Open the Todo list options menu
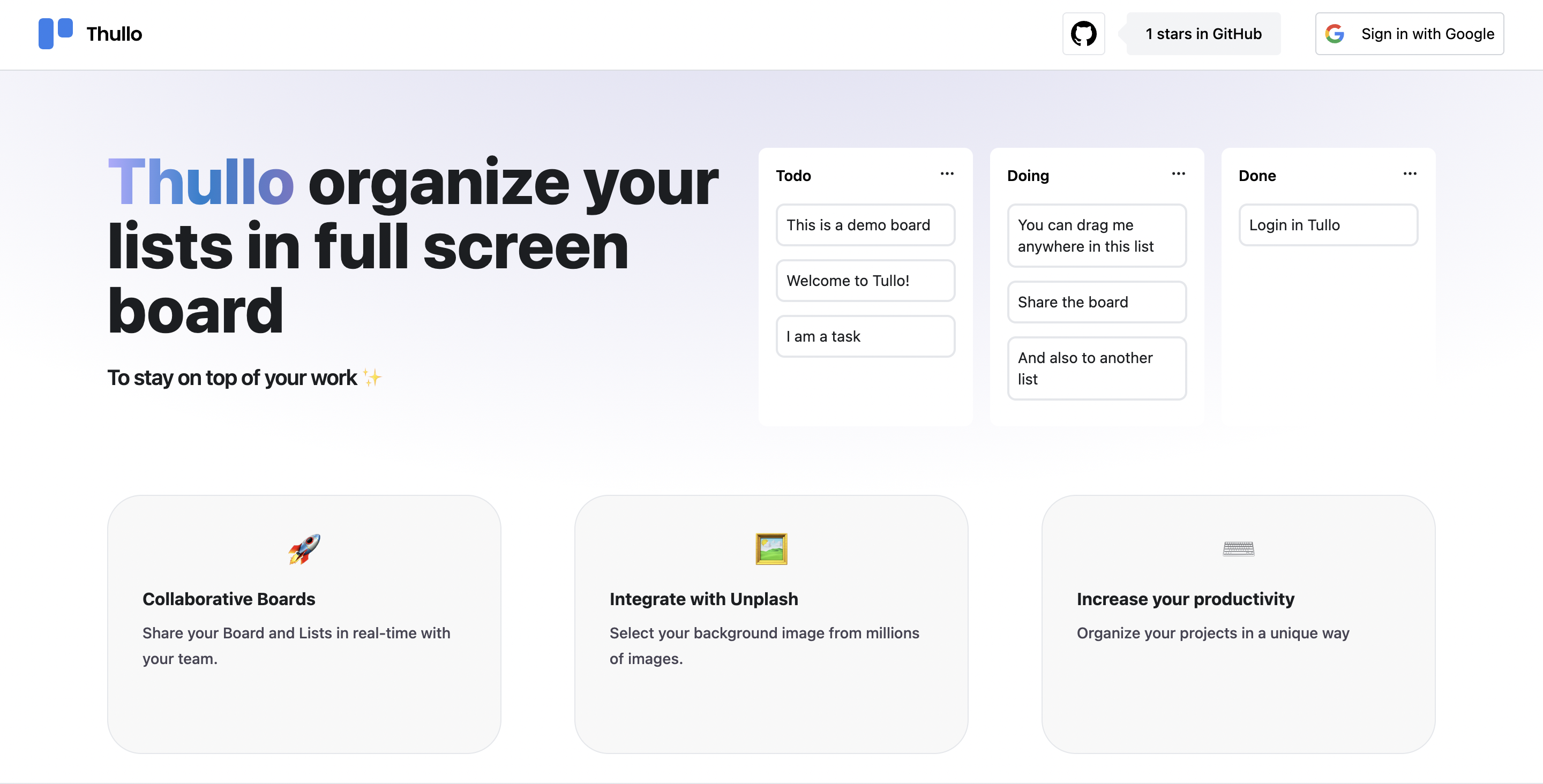The image size is (1543, 784). [947, 174]
